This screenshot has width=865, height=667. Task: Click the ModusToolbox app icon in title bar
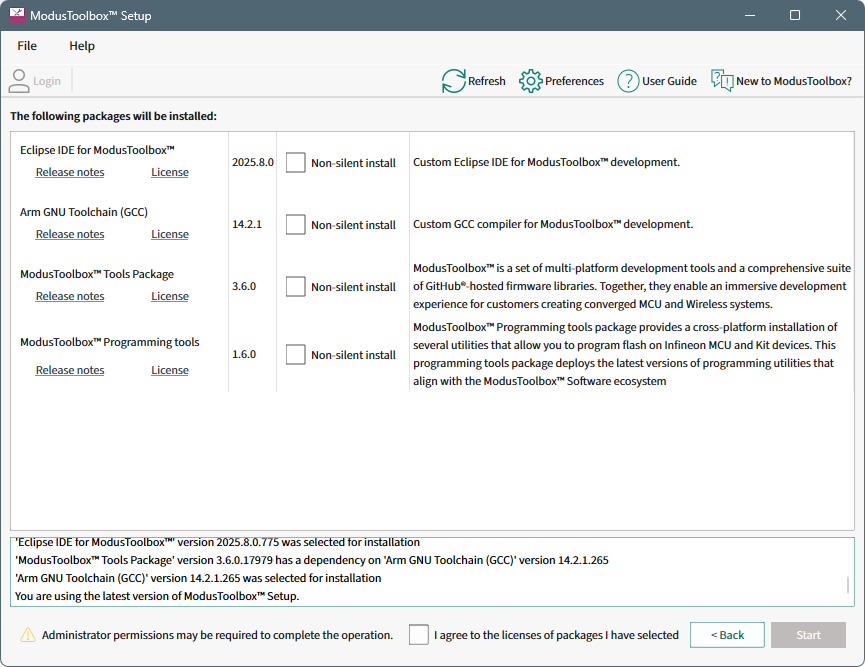tap(17, 16)
